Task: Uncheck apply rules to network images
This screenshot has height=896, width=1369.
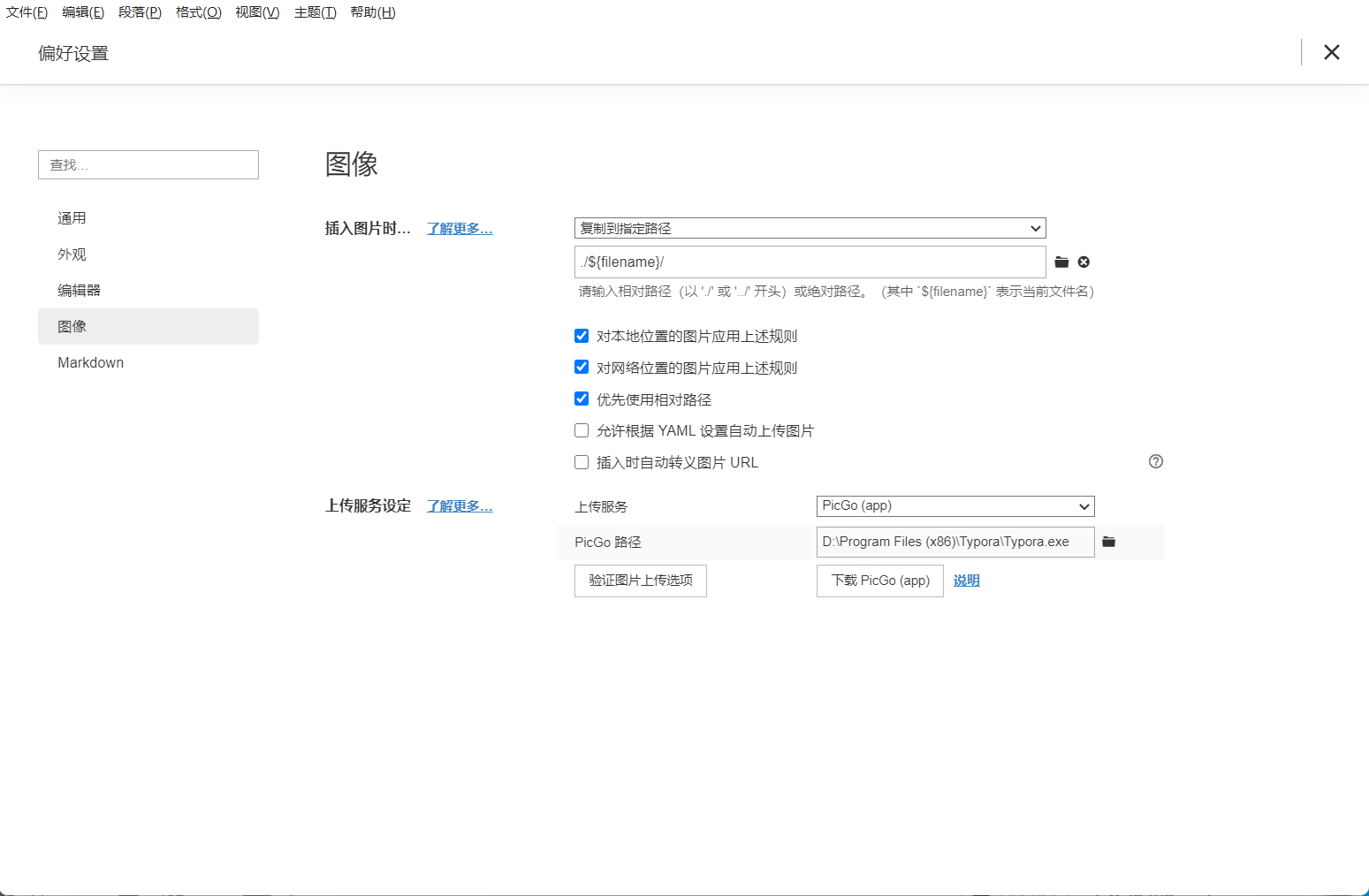Action: coord(582,368)
